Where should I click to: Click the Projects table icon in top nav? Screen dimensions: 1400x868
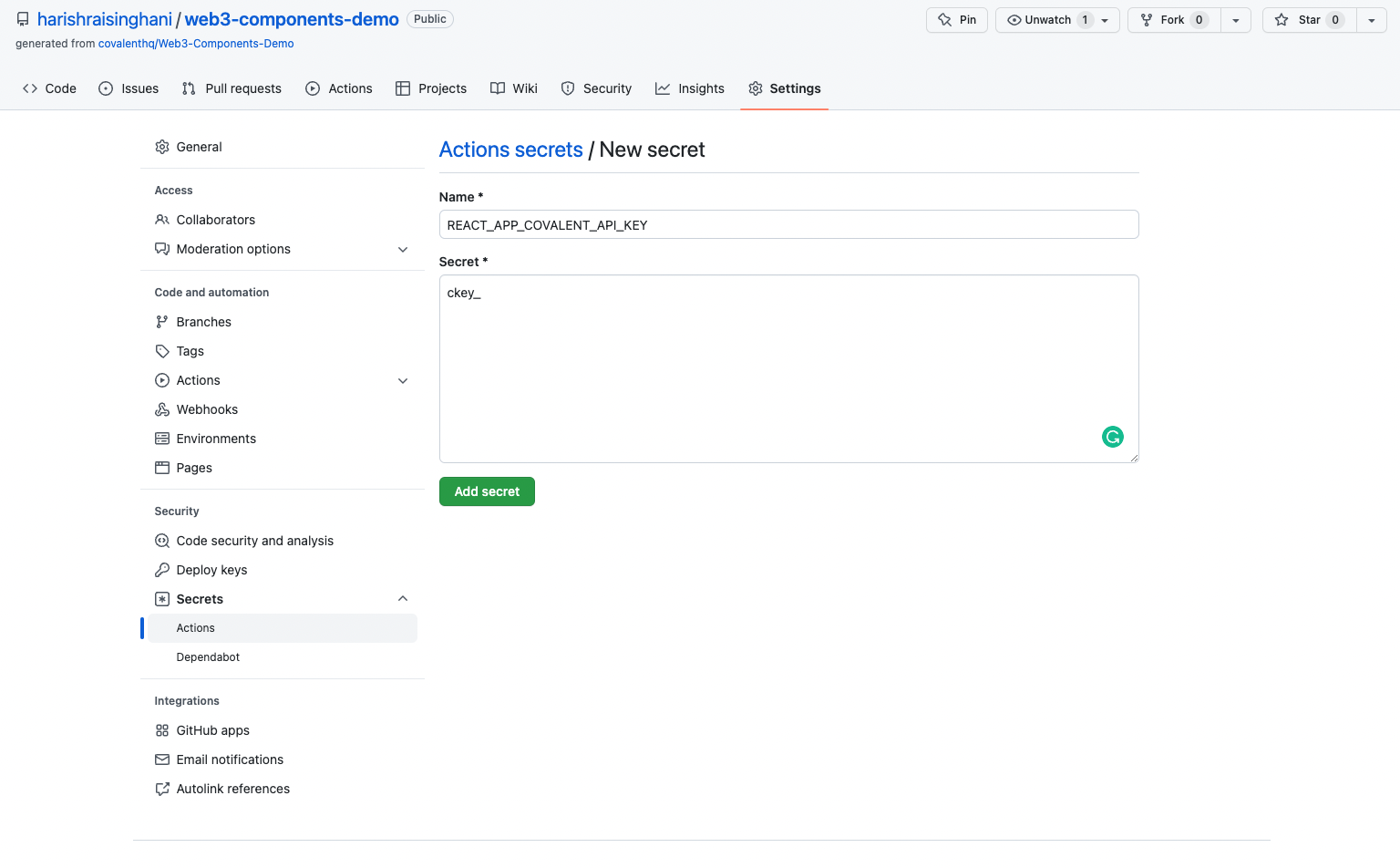tap(403, 88)
